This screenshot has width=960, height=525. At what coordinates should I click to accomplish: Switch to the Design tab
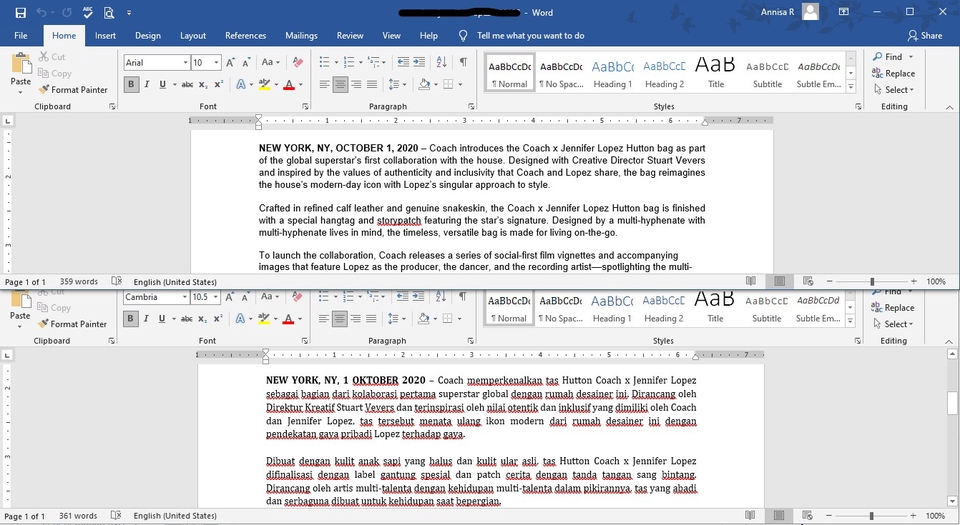(148, 35)
